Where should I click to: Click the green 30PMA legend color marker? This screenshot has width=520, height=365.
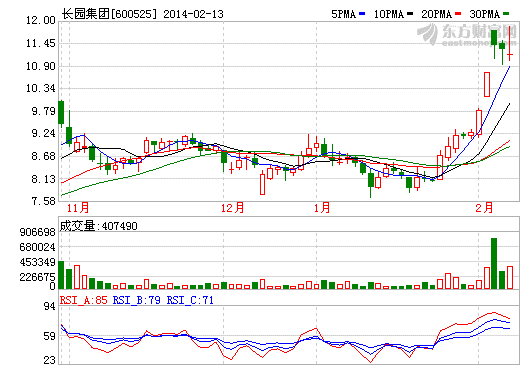tap(506, 14)
